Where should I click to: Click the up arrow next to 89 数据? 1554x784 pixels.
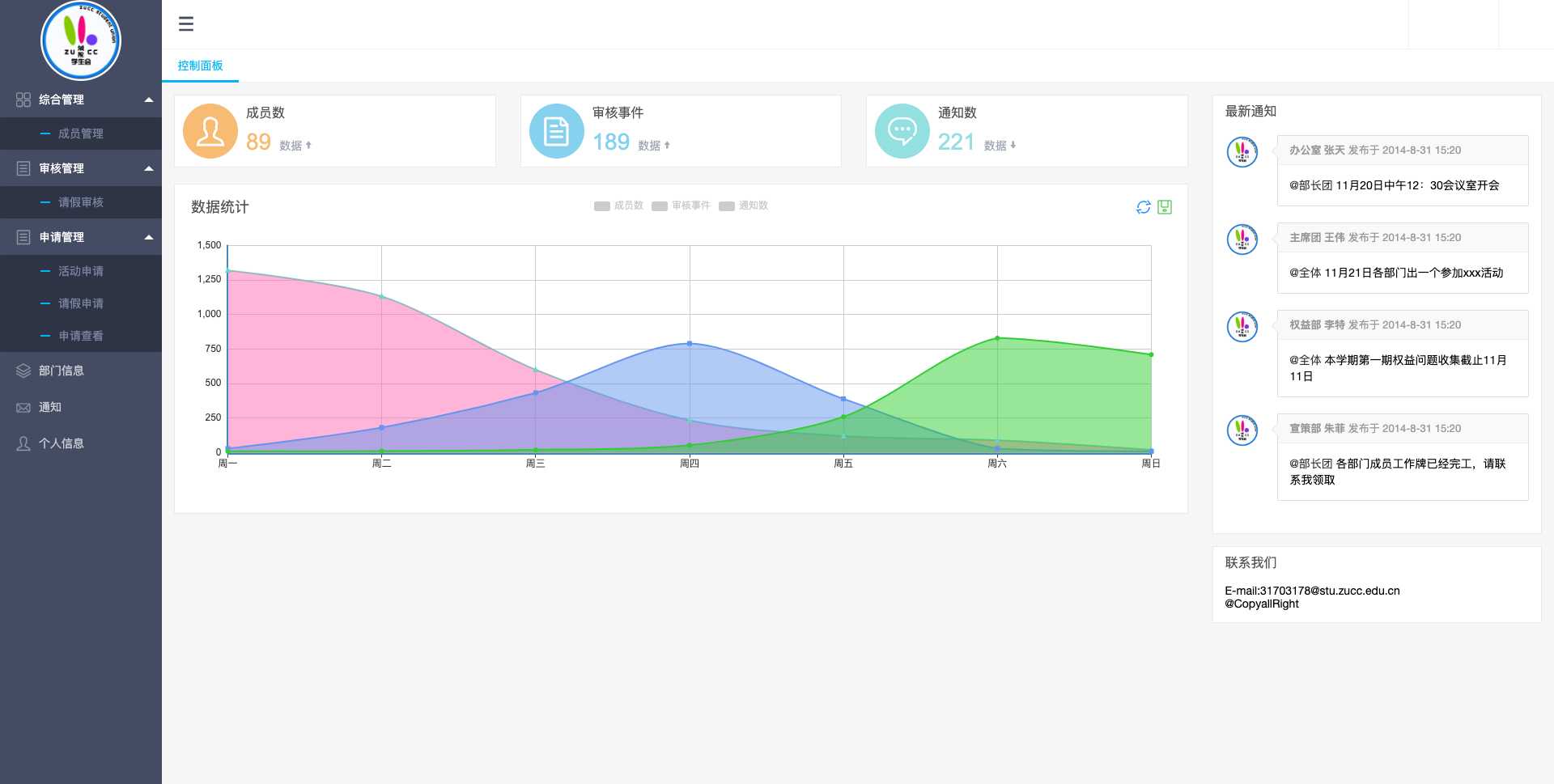point(308,146)
